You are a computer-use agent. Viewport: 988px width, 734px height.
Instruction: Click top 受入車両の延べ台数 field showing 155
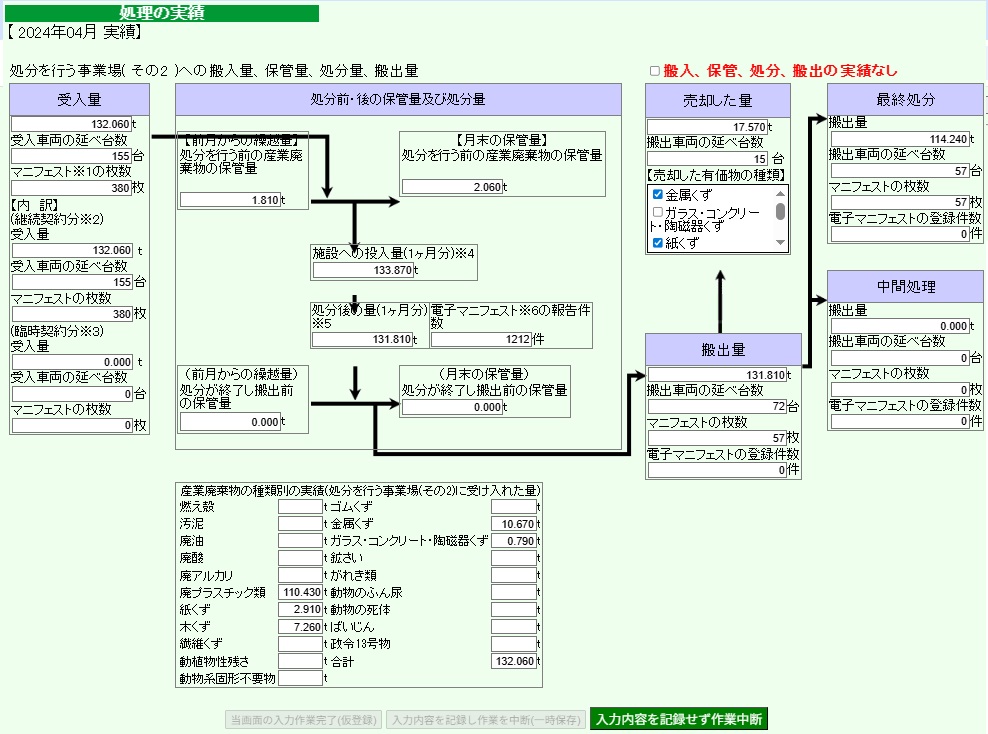coord(71,156)
